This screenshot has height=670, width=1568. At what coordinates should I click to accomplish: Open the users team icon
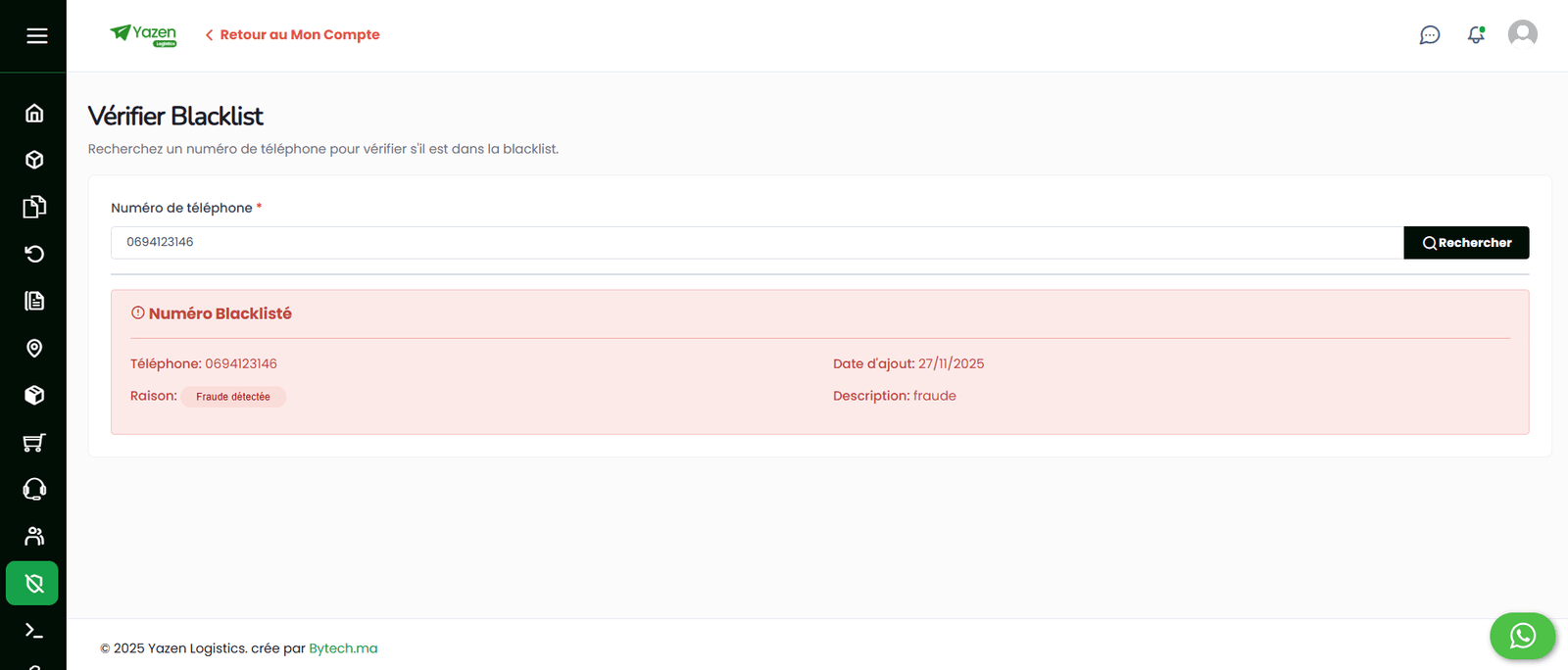[34, 536]
